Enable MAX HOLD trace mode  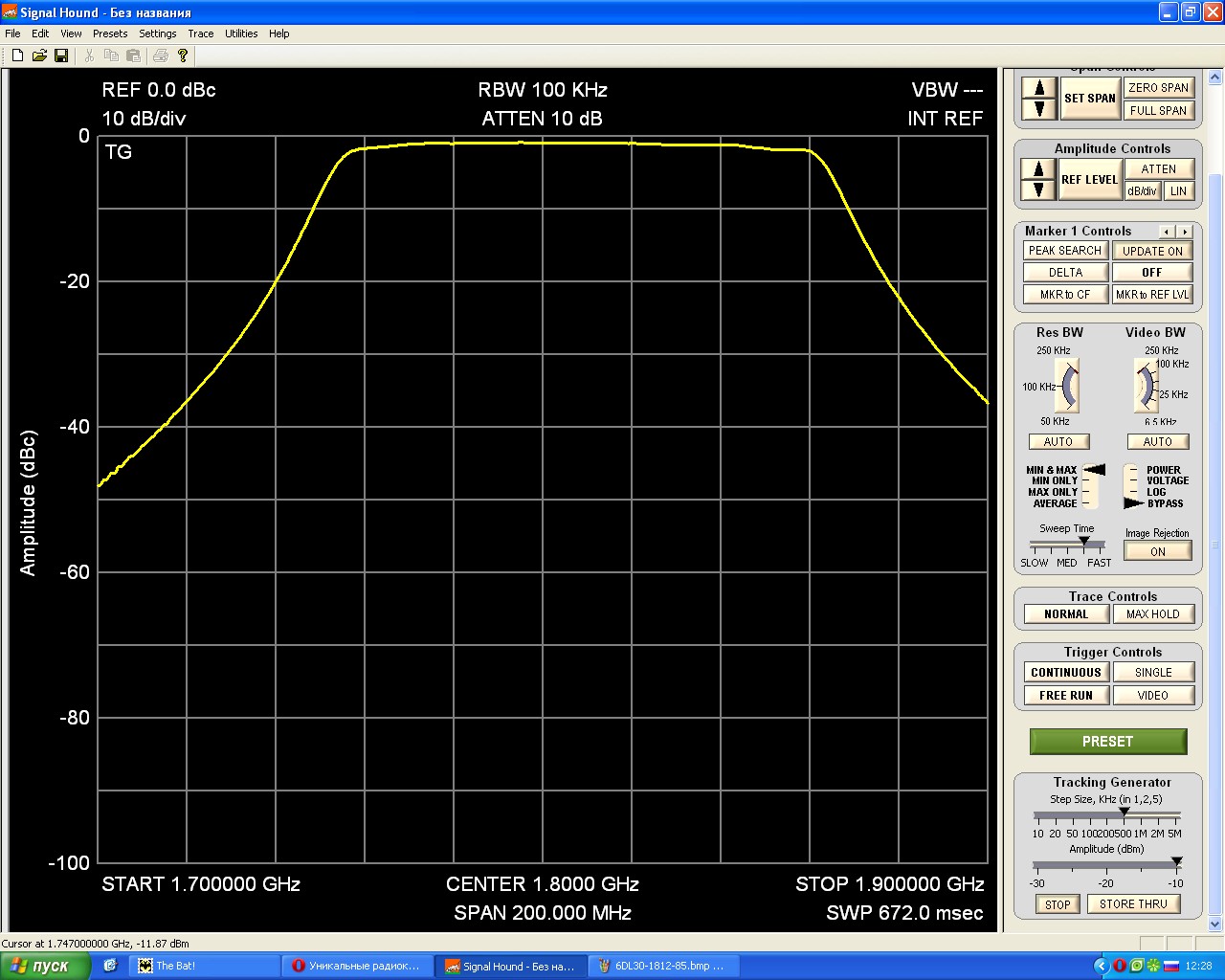point(1153,614)
